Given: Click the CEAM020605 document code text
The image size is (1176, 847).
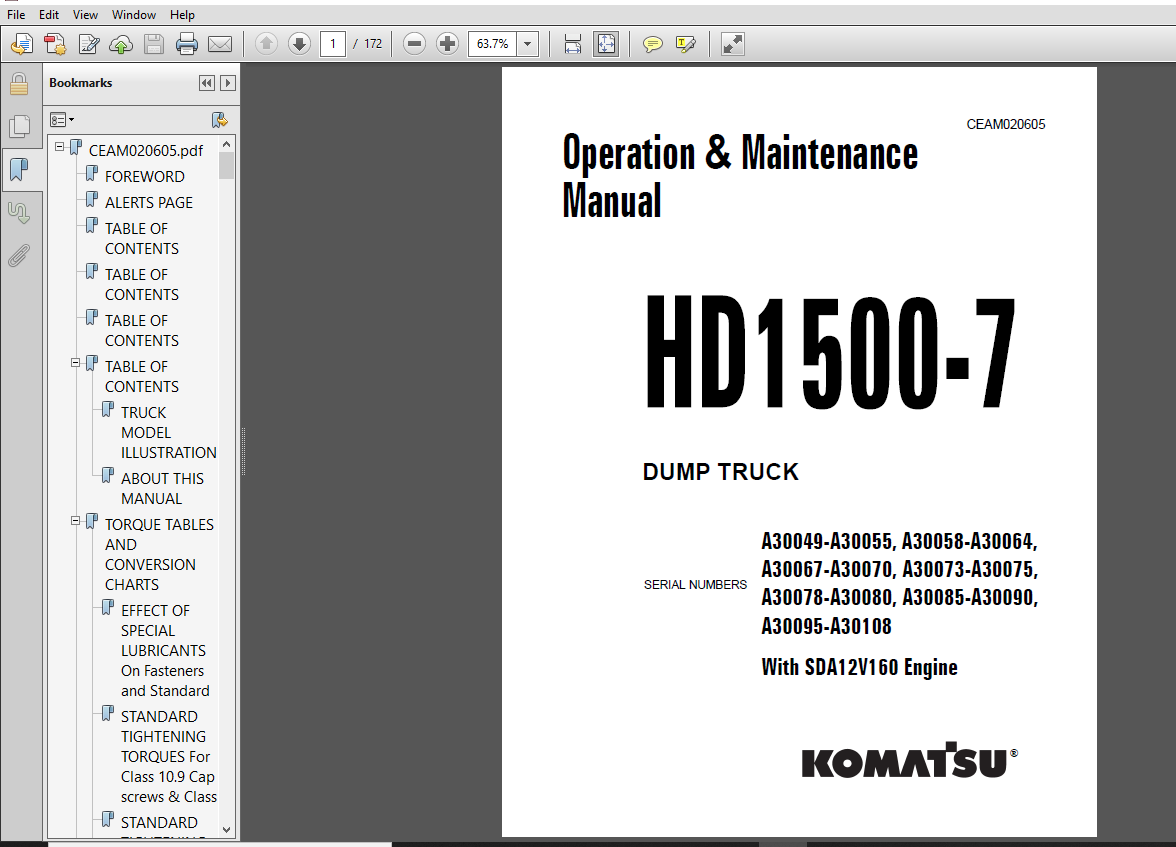Looking at the screenshot, I should pyautogui.click(x=1006, y=125).
